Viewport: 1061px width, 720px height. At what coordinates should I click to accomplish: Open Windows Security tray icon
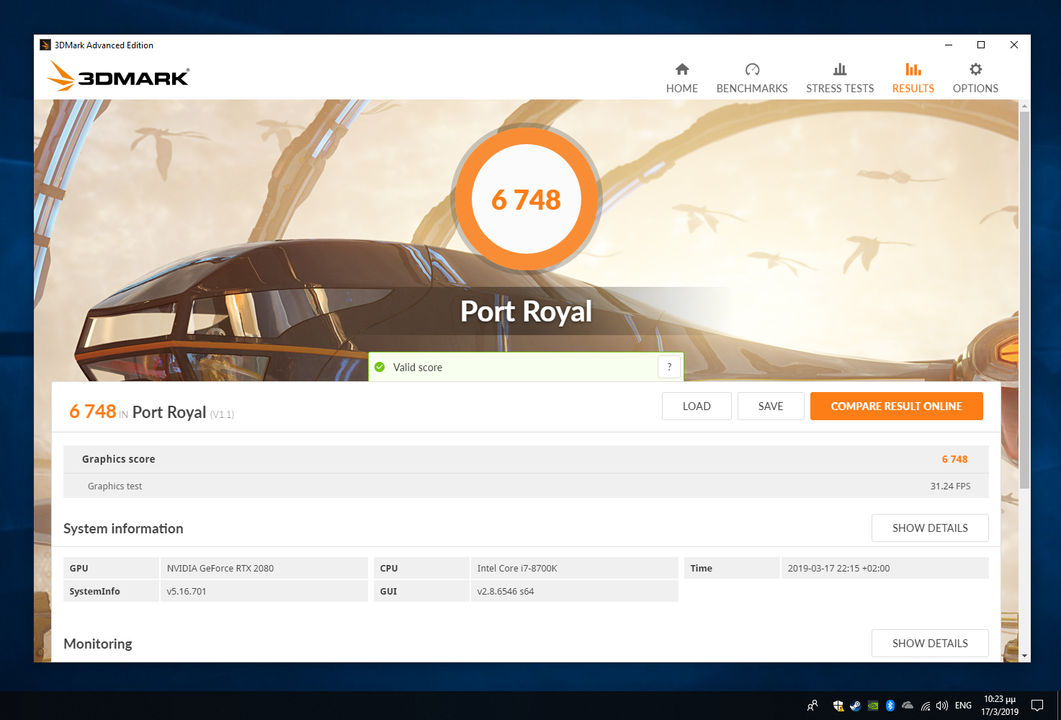838,706
